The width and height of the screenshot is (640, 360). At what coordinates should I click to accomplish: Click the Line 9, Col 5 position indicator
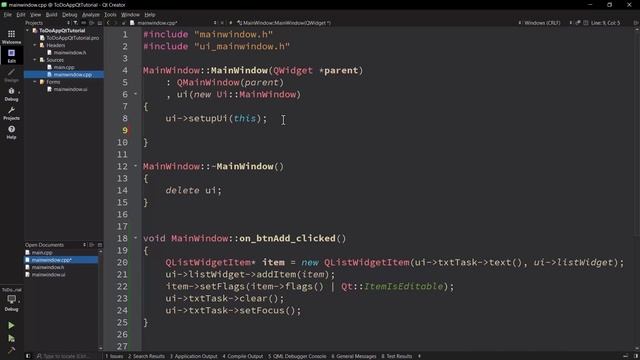coord(605,23)
